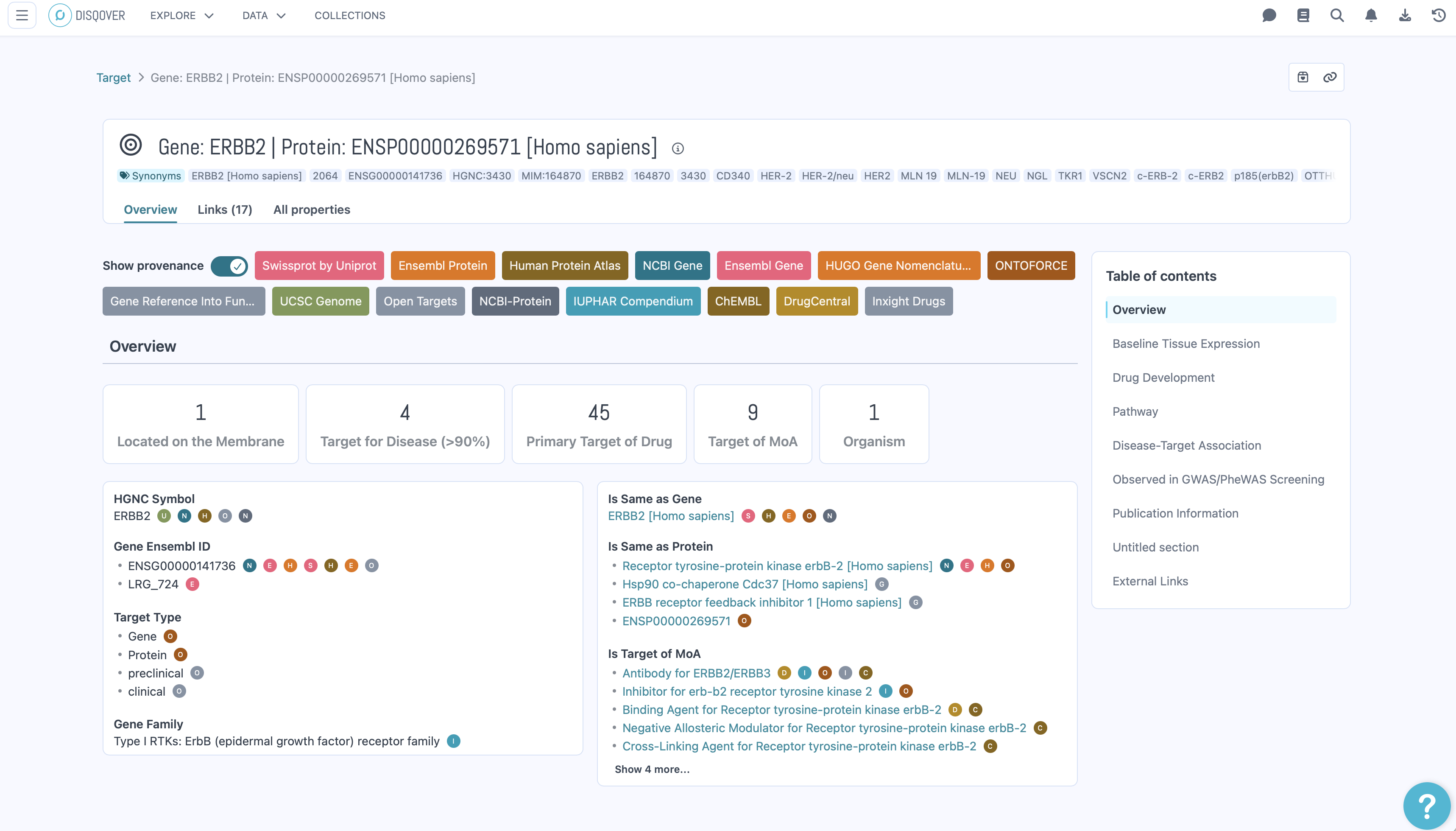Jump to External Links in contents

point(1150,581)
